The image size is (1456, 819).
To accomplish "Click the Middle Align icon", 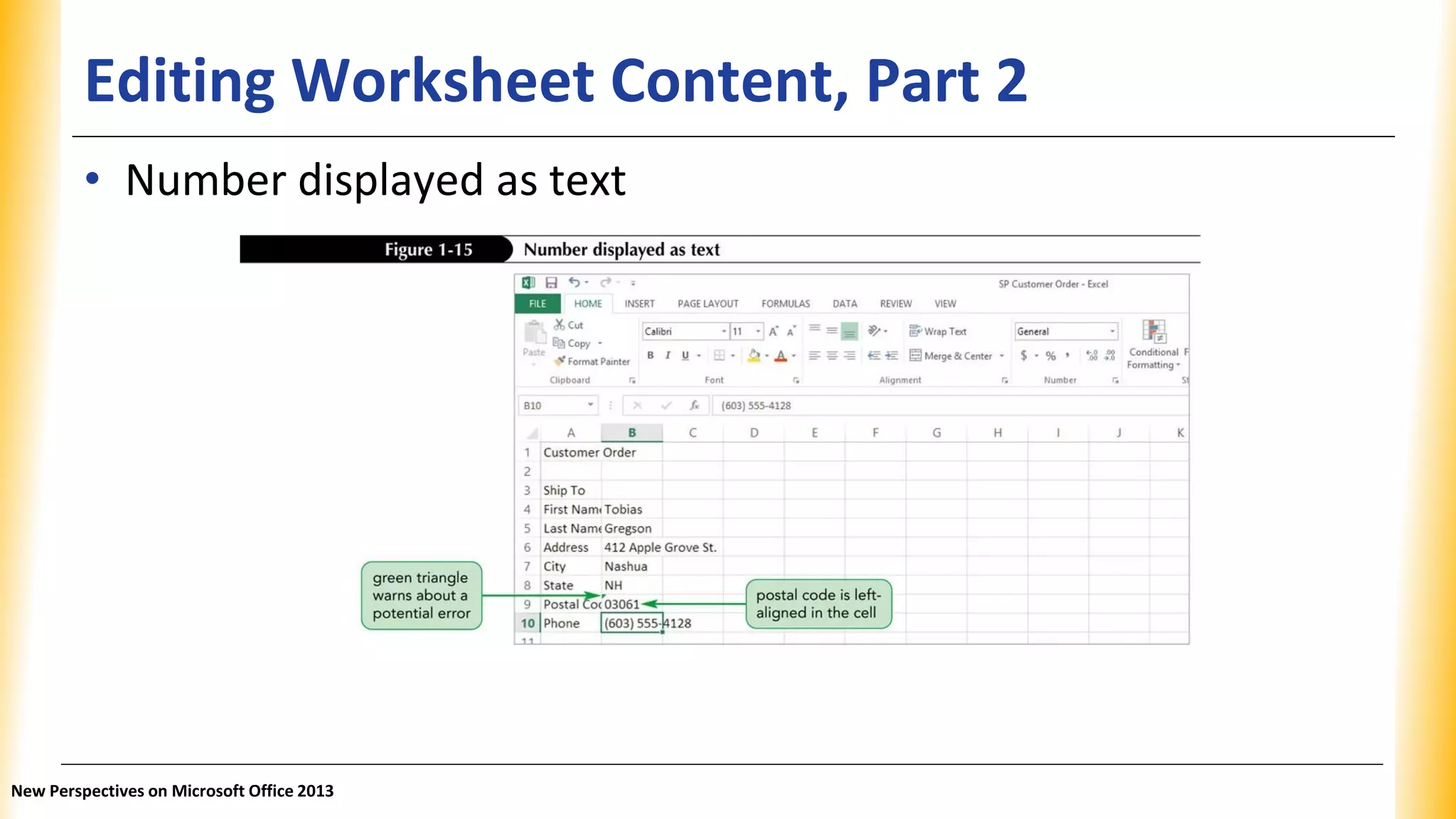I will click(x=832, y=331).
